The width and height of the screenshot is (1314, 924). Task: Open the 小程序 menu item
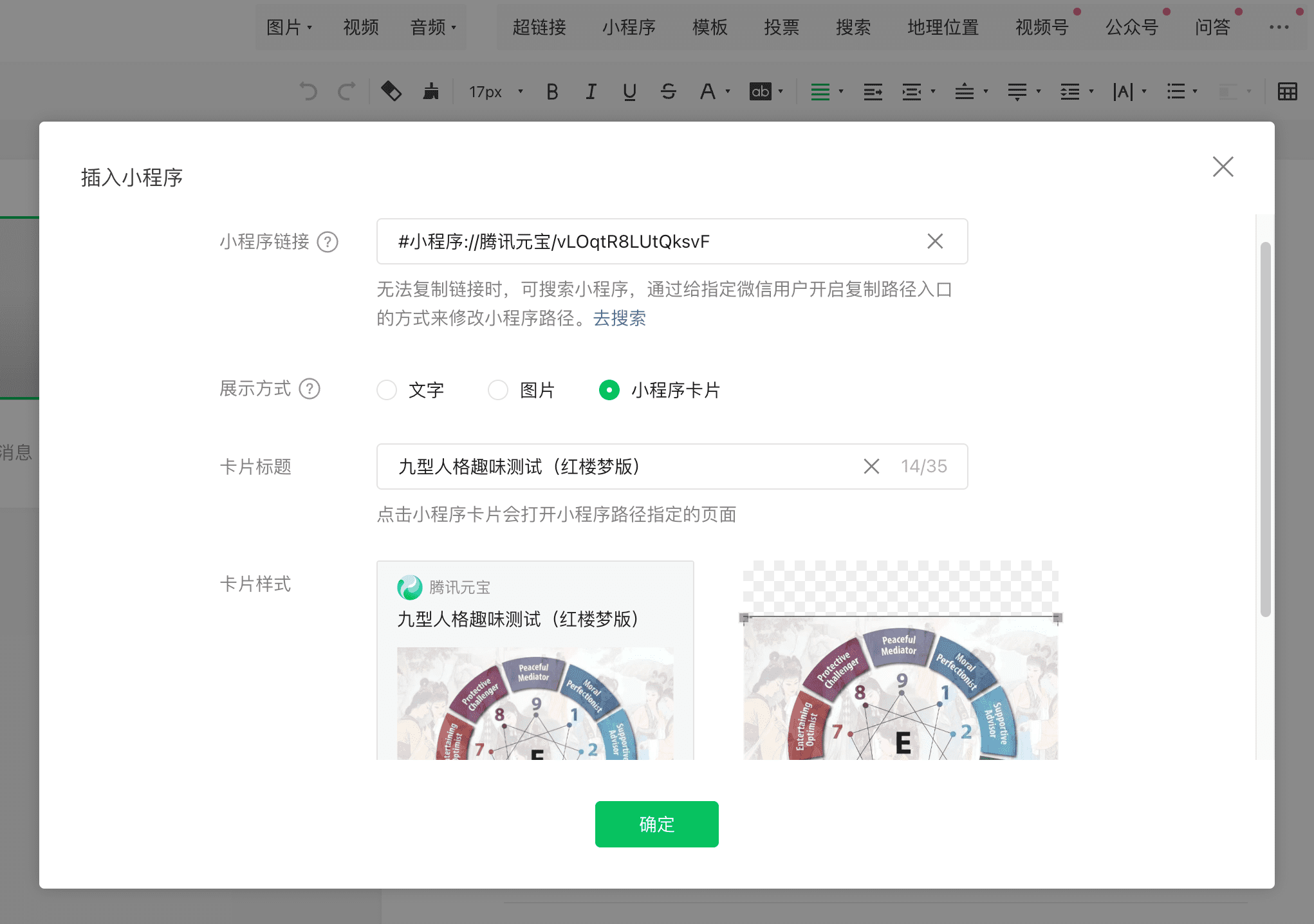click(x=629, y=27)
